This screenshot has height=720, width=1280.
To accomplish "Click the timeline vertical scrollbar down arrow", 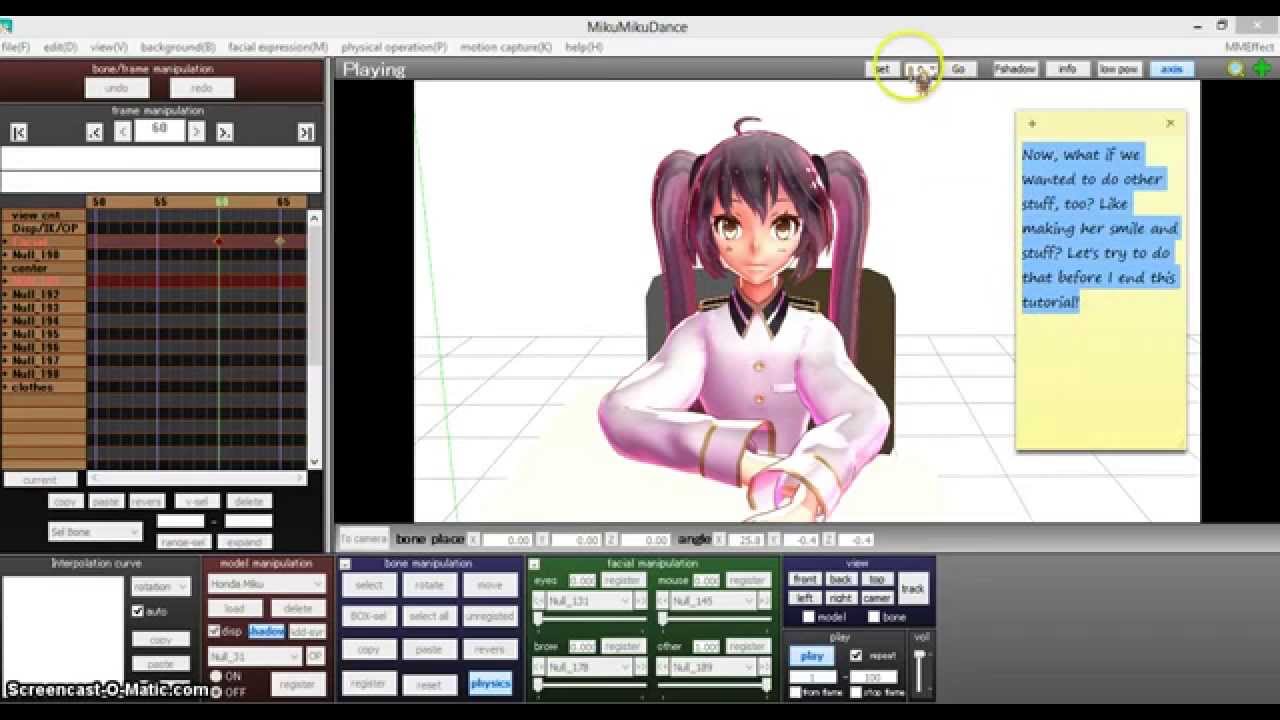I will (x=315, y=462).
